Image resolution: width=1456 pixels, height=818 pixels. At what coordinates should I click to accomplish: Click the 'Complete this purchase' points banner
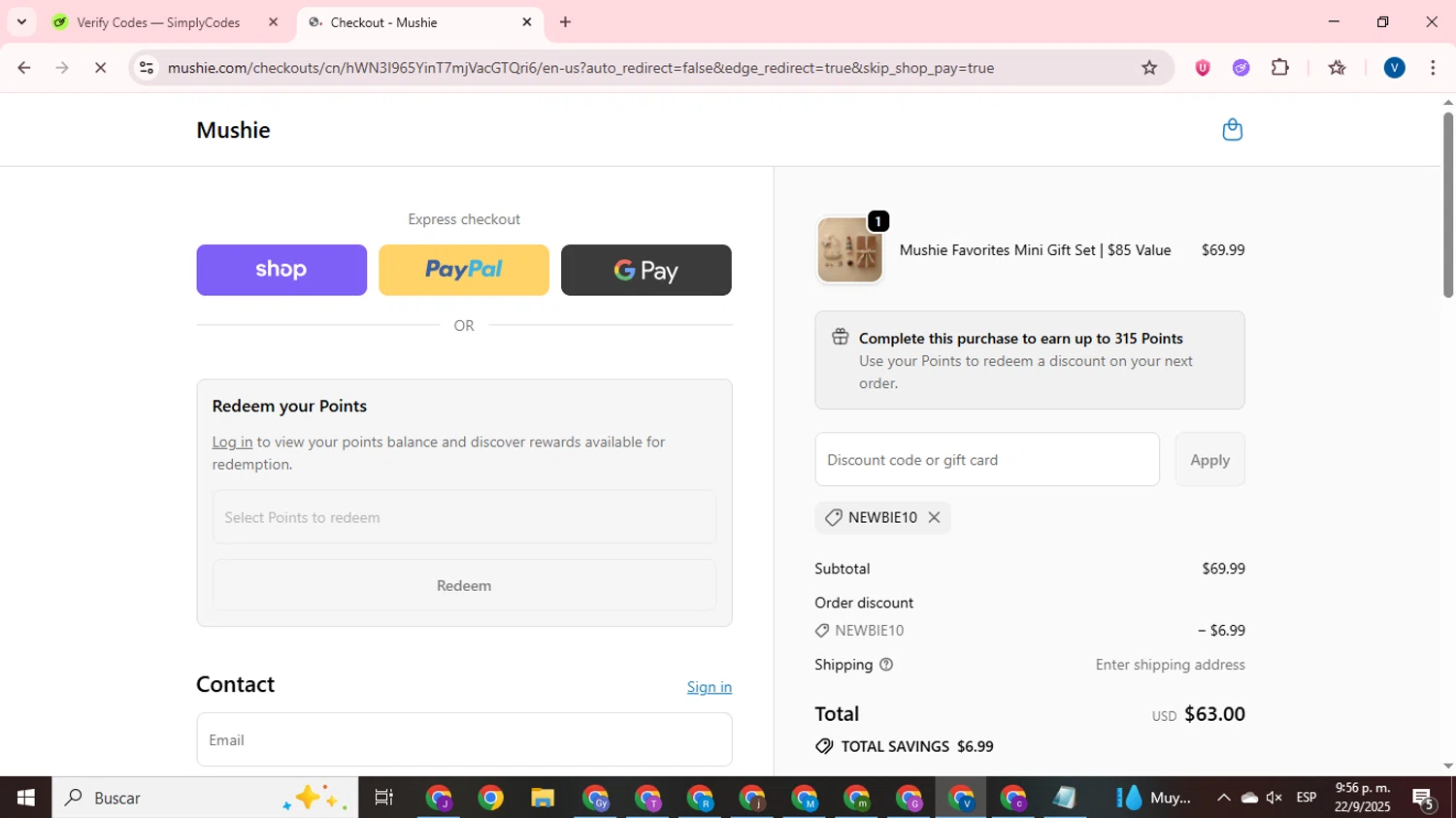pos(1030,360)
